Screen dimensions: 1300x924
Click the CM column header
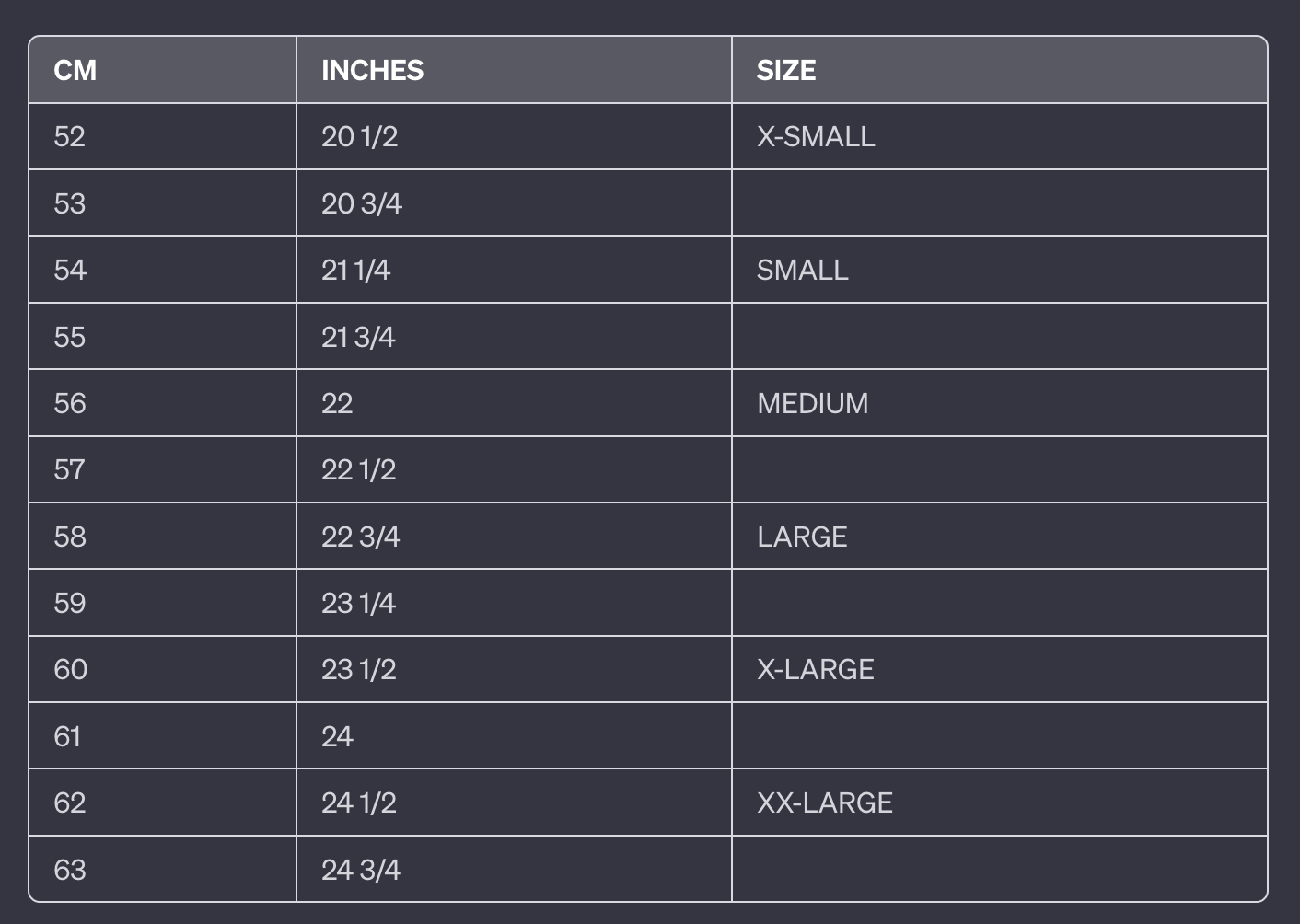(x=75, y=70)
